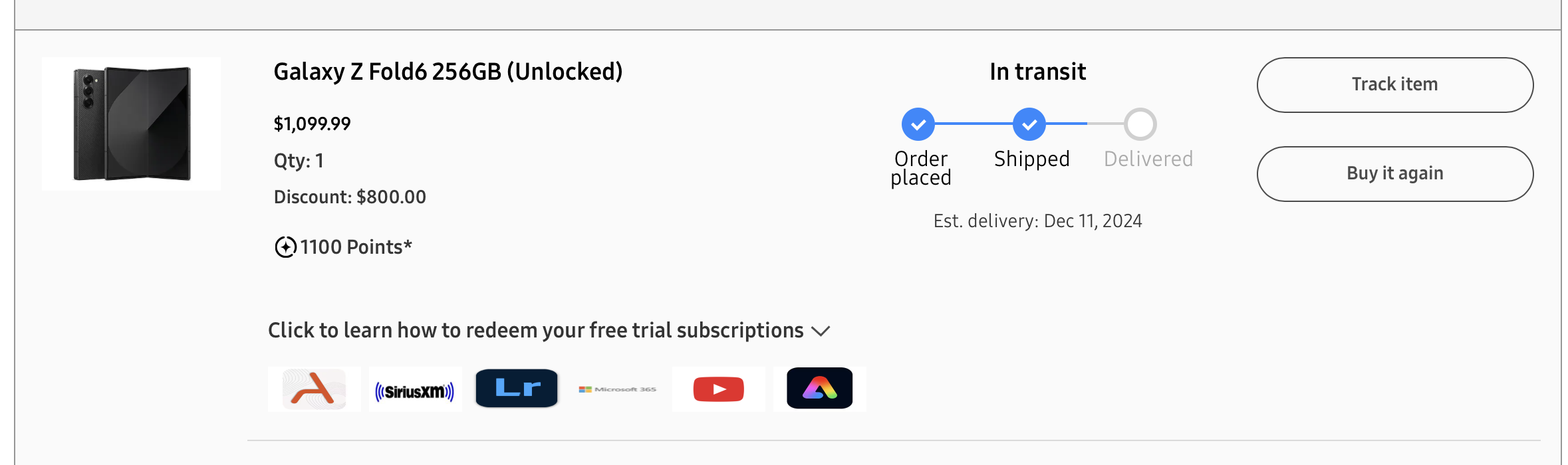Image resolution: width=1568 pixels, height=465 pixels.
Task: Click the Galaxy Z Fold6 product thumbnail
Action: (x=132, y=124)
